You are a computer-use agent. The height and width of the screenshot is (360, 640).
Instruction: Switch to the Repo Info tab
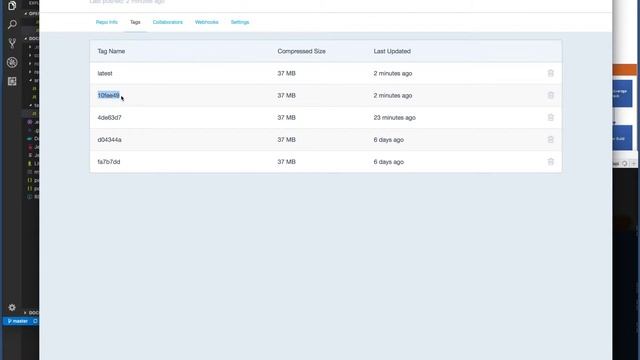pyautogui.click(x=107, y=22)
